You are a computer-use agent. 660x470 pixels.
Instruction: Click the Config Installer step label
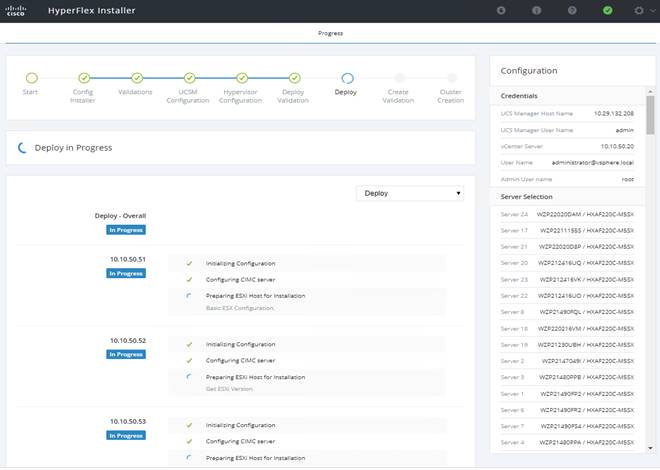pos(83,96)
